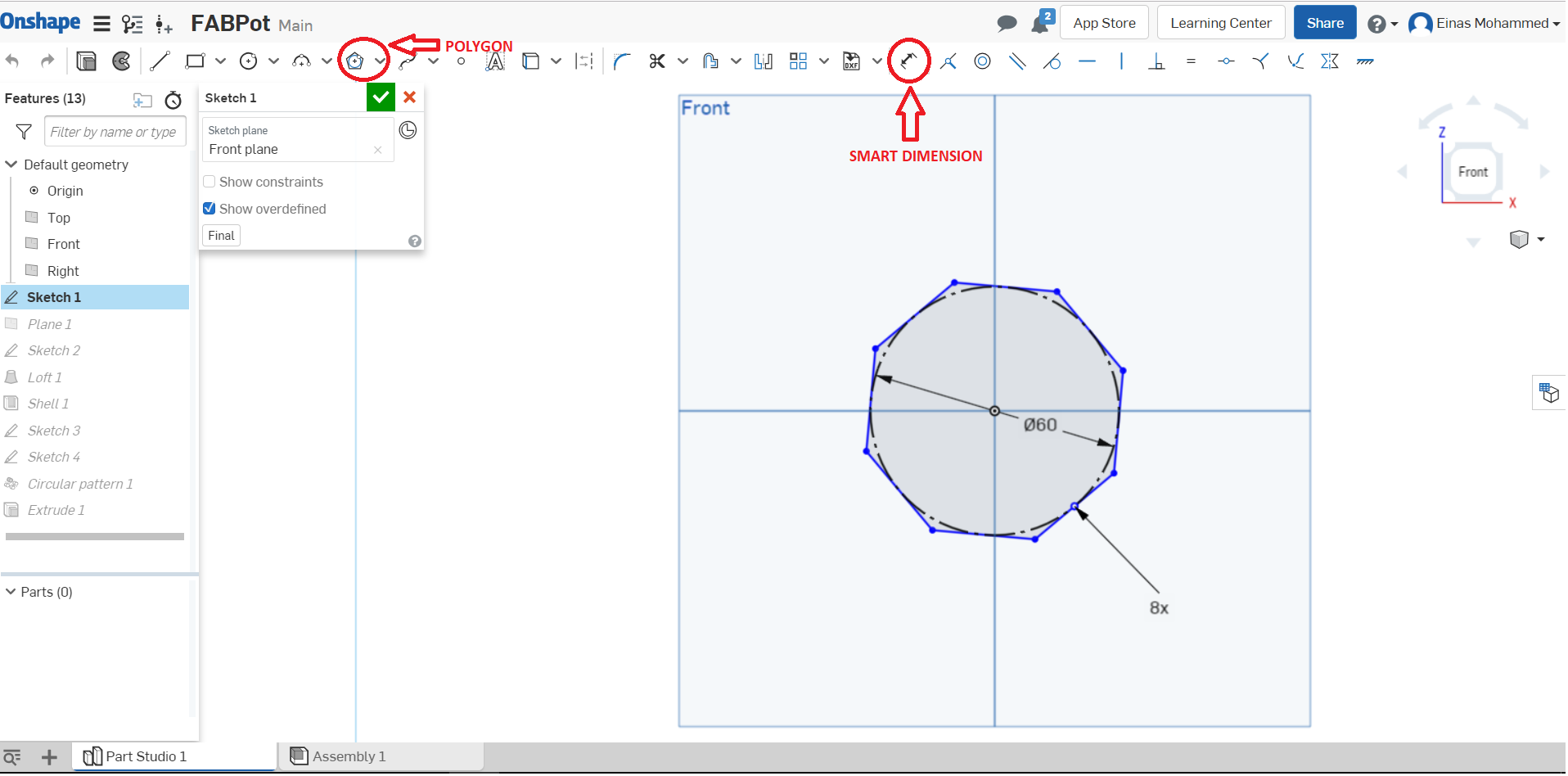Apply the Equal constraint
The height and width of the screenshot is (776, 1568).
(1191, 61)
